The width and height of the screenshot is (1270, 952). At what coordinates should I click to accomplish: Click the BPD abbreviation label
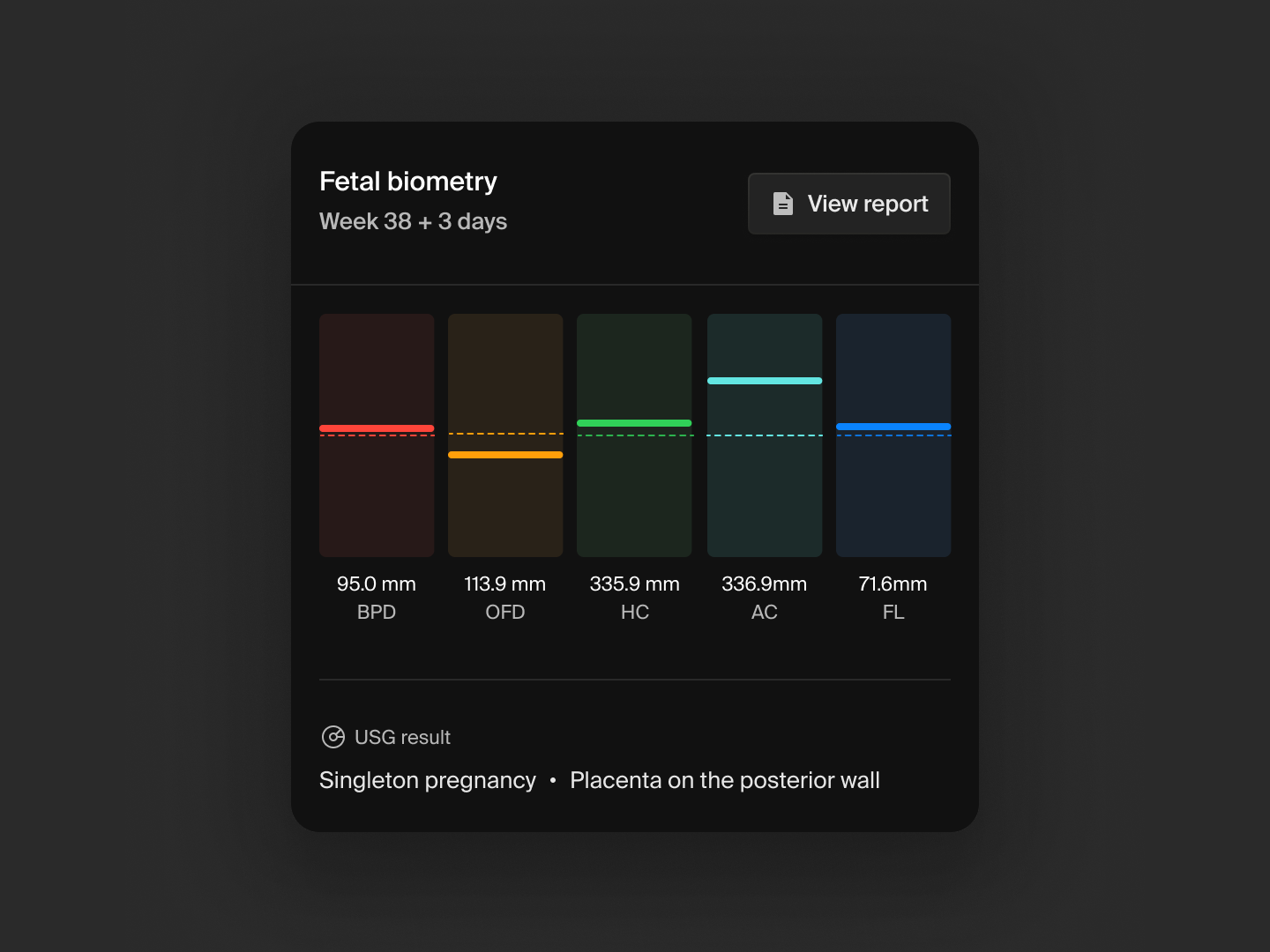(x=377, y=612)
